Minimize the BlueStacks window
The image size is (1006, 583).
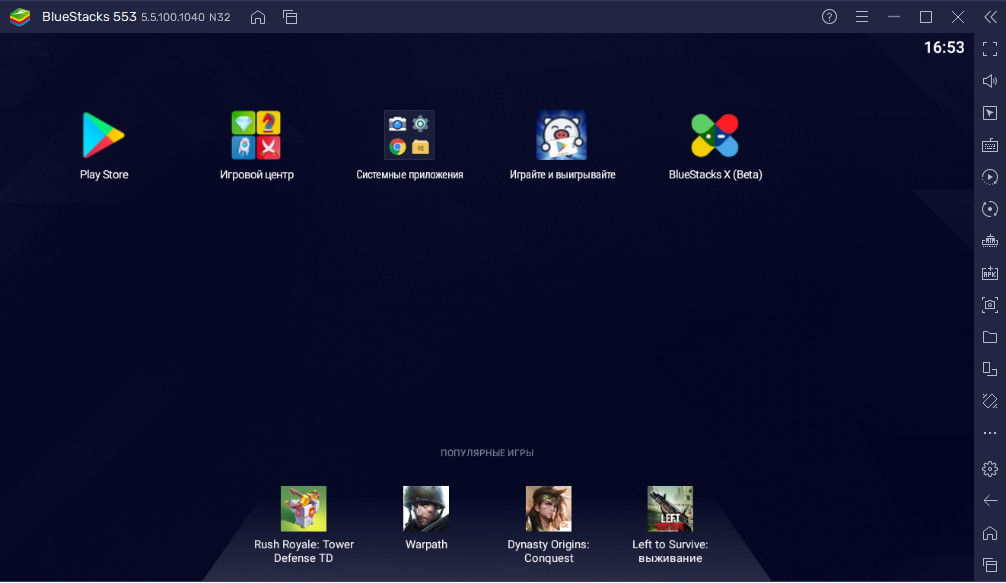click(894, 17)
